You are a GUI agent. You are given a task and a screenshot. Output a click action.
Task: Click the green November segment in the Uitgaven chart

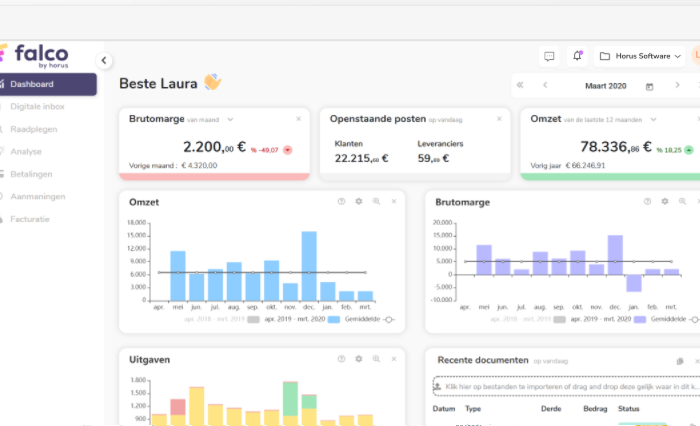(x=290, y=399)
